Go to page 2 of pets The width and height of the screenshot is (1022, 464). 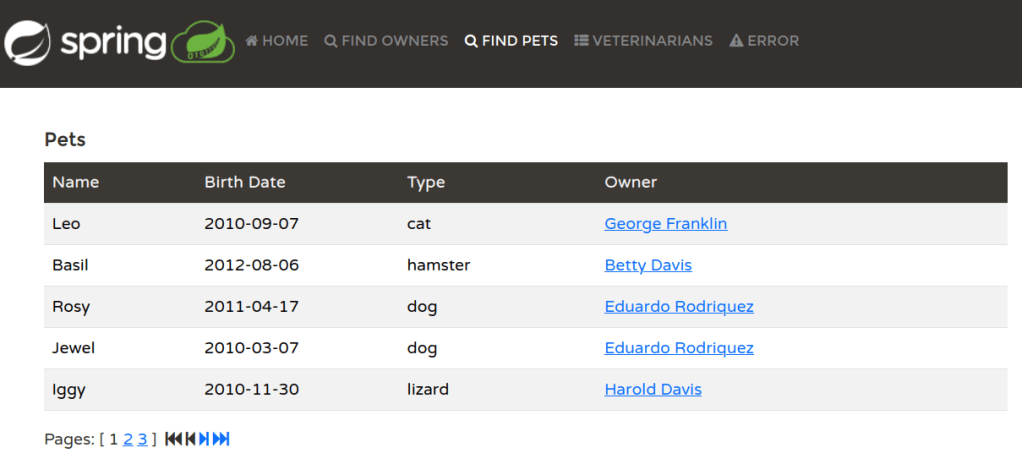pyautogui.click(x=128, y=439)
